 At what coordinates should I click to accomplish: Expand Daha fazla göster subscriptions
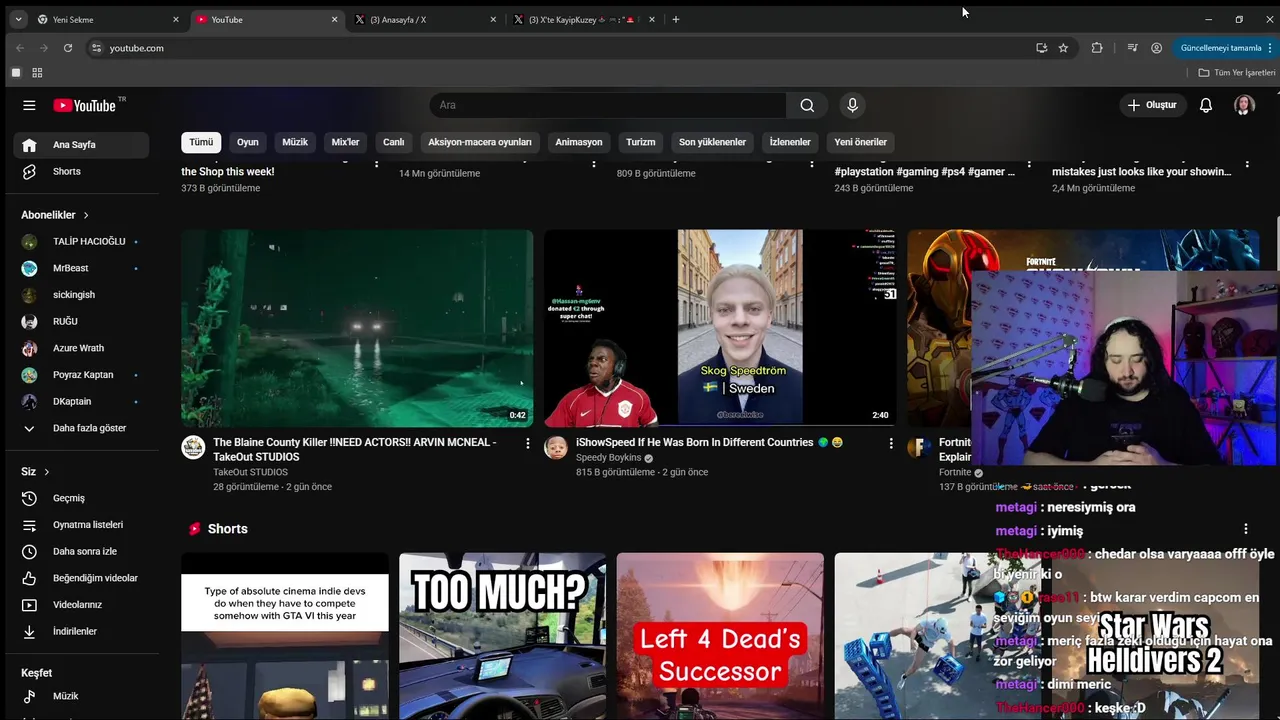pyautogui.click(x=81, y=428)
